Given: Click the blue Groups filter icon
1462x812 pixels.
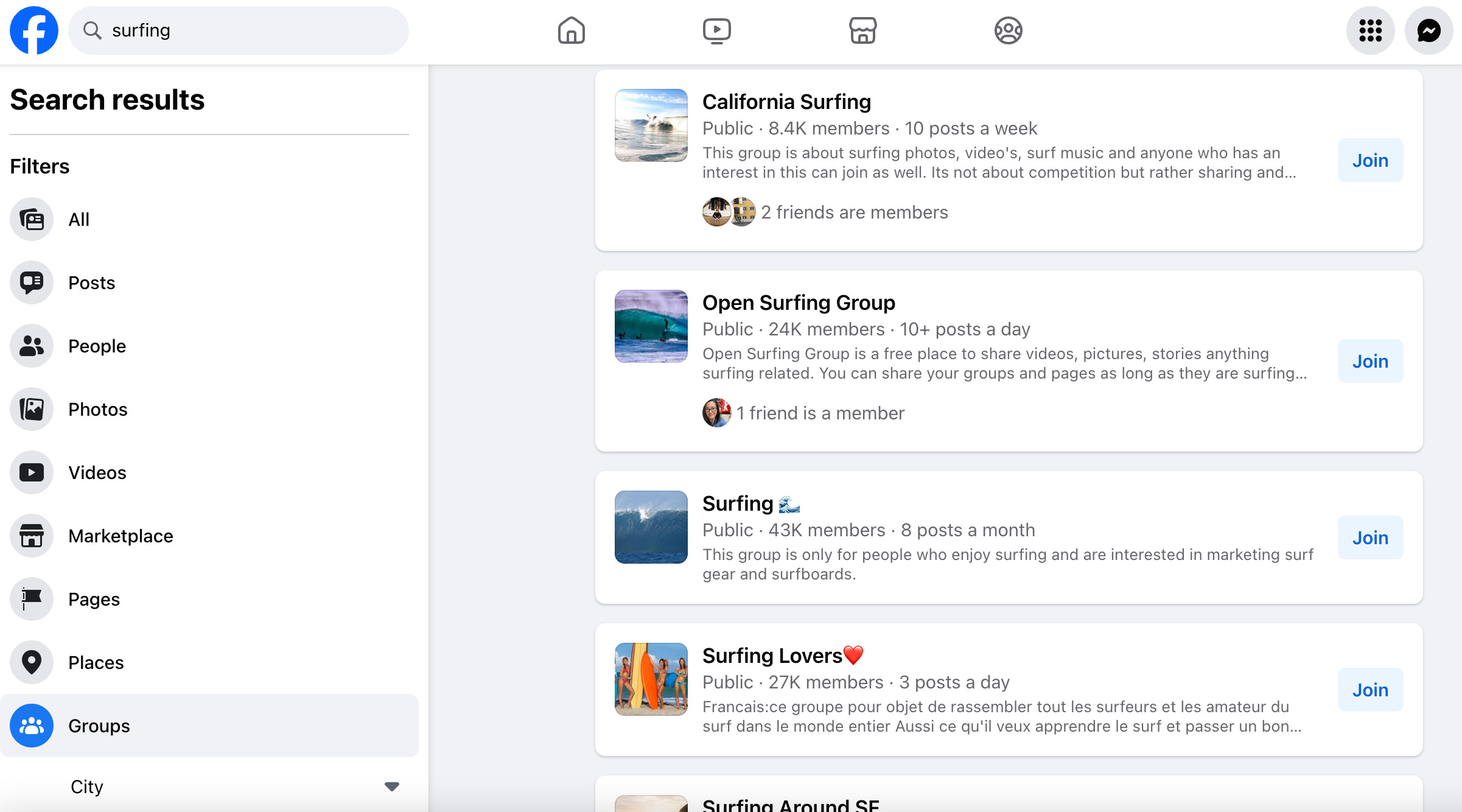Looking at the screenshot, I should (32, 726).
